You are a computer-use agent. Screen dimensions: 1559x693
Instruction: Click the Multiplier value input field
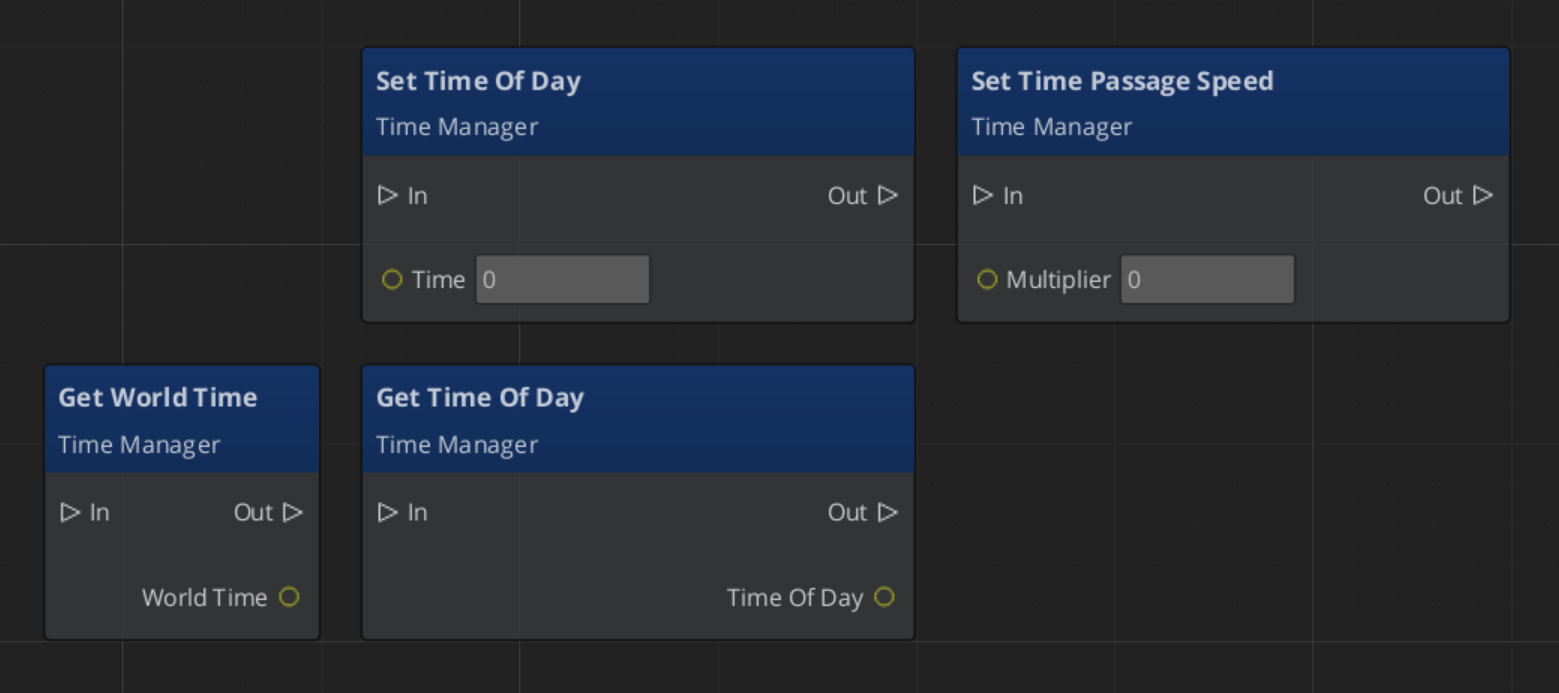[1207, 279]
